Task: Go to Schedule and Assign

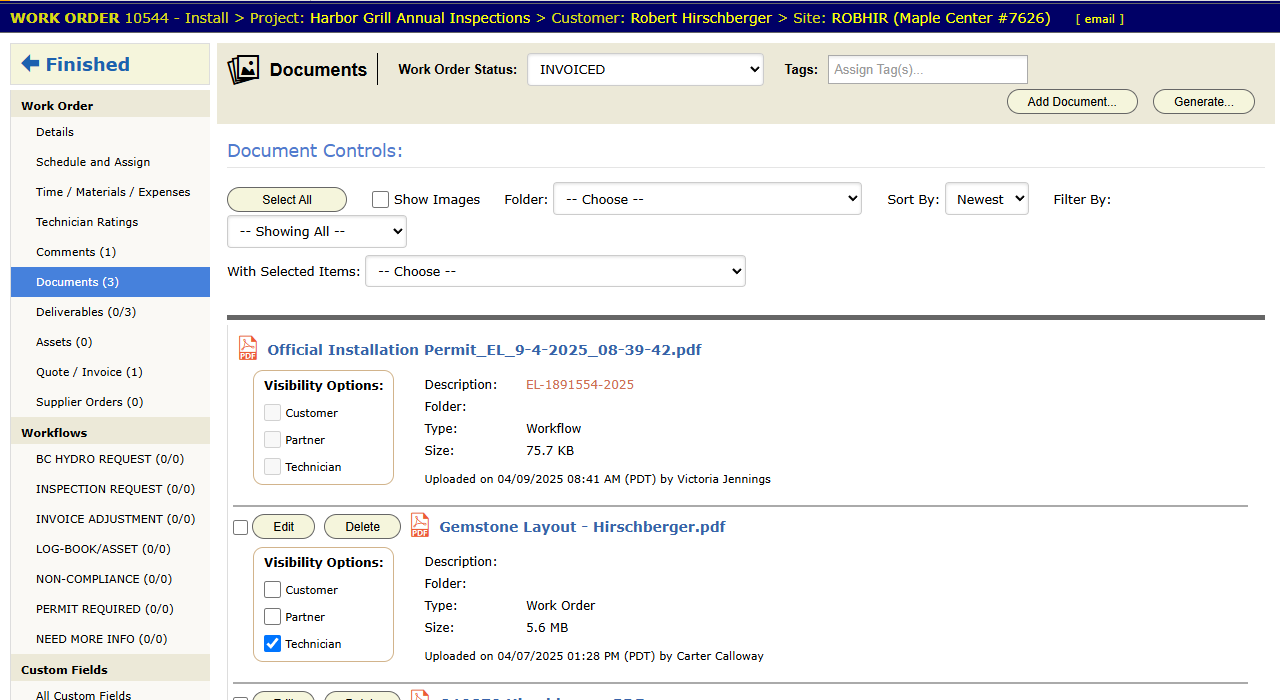Action: point(110,162)
